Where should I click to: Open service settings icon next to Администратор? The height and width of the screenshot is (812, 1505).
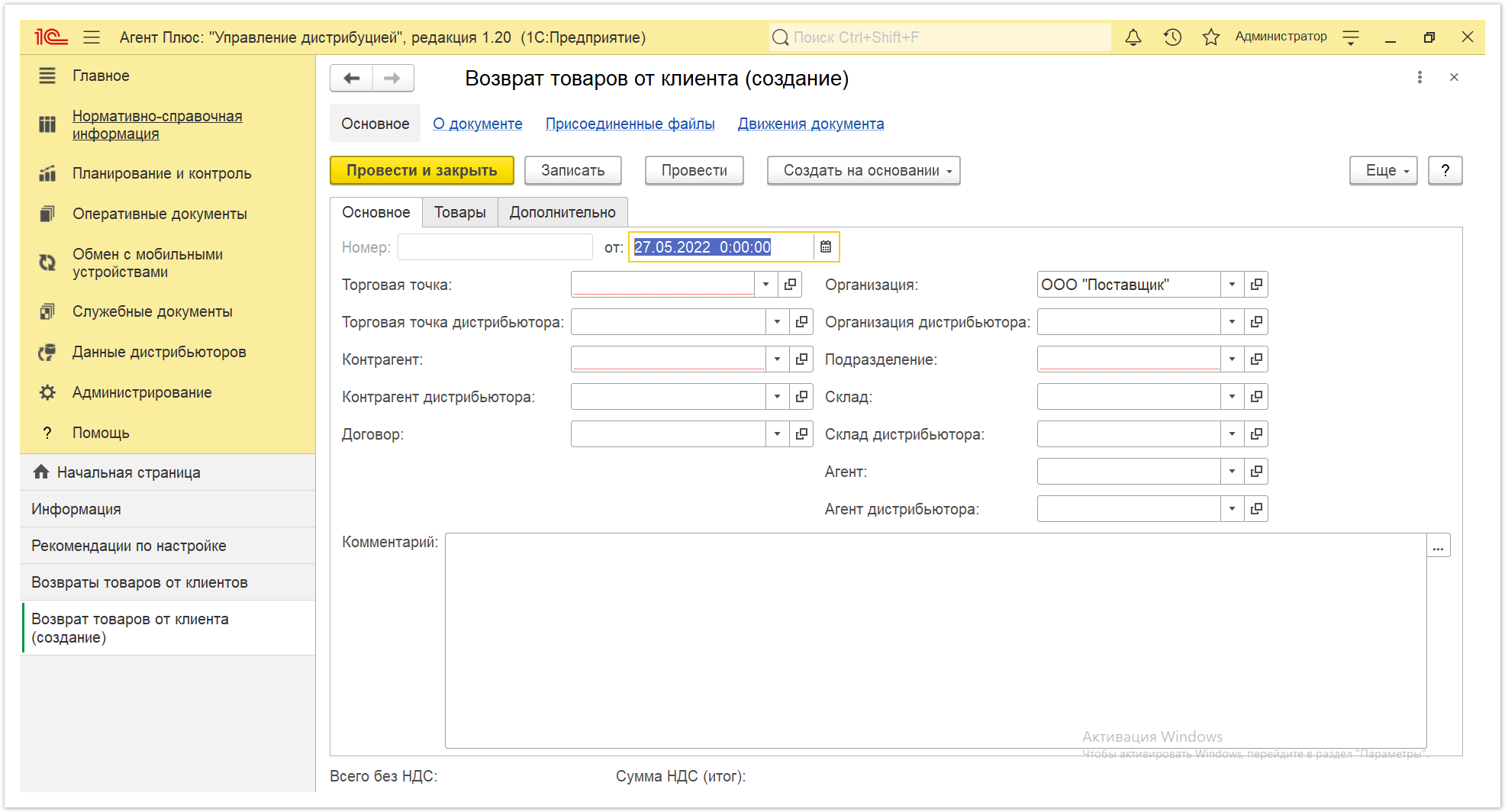(1351, 37)
